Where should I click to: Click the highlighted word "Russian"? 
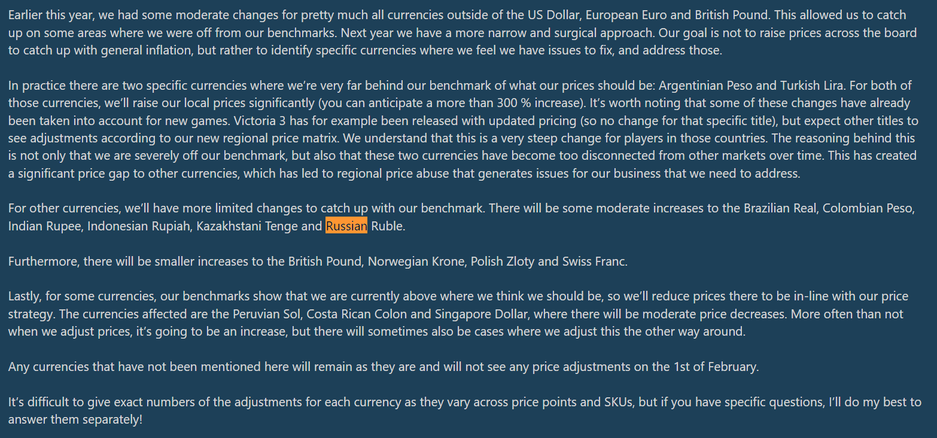click(x=346, y=226)
